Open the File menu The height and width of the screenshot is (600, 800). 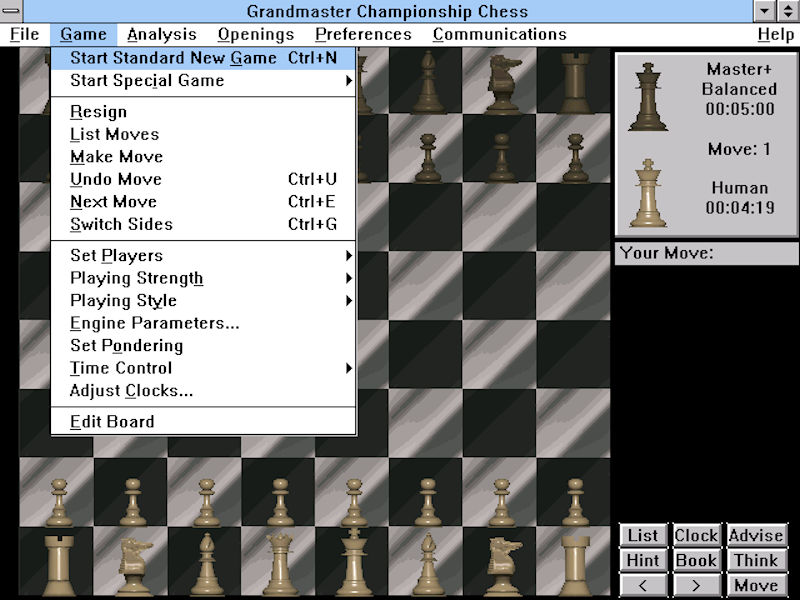pyautogui.click(x=24, y=34)
